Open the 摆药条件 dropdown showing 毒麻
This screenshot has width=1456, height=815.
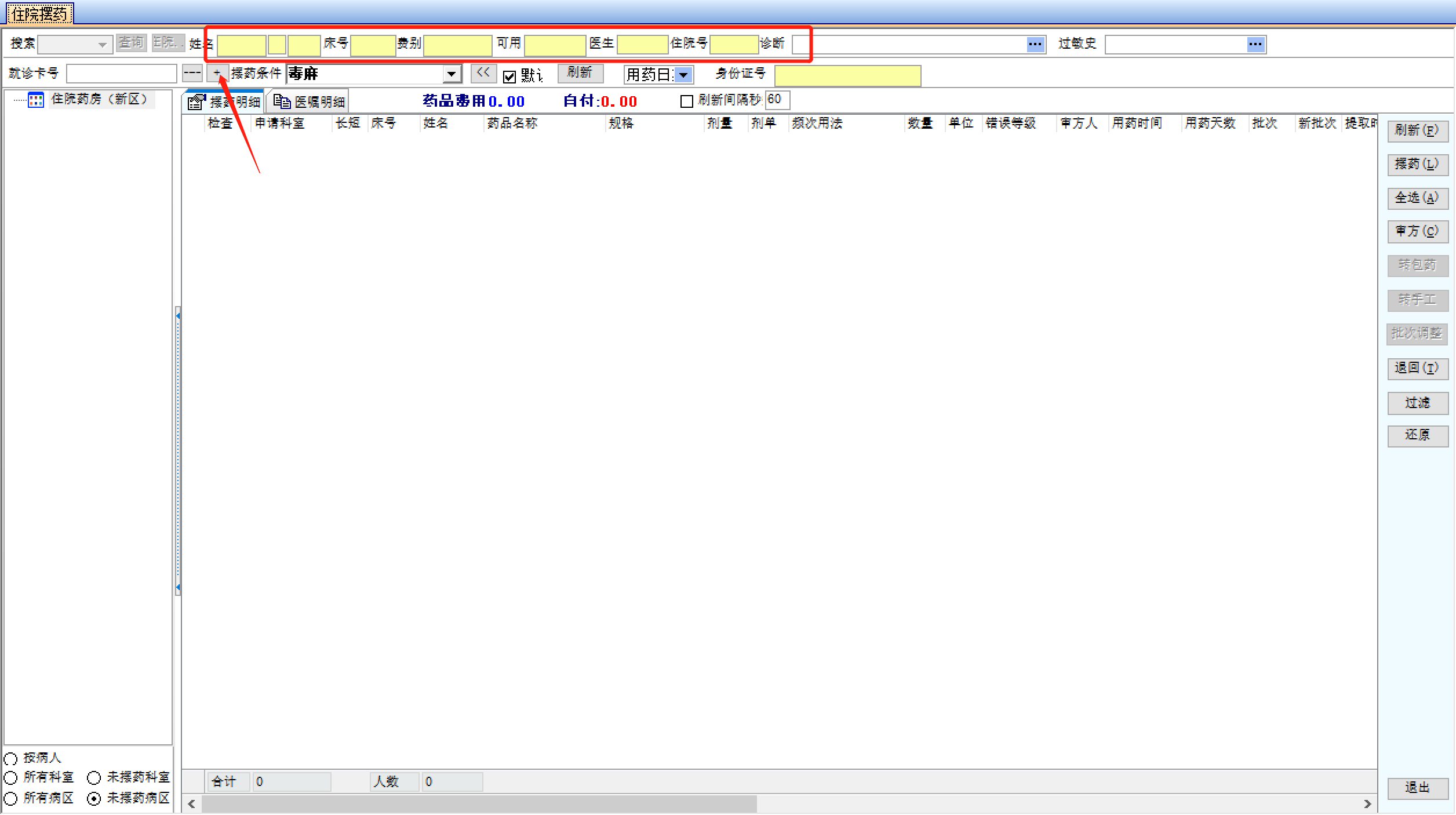coord(452,74)
